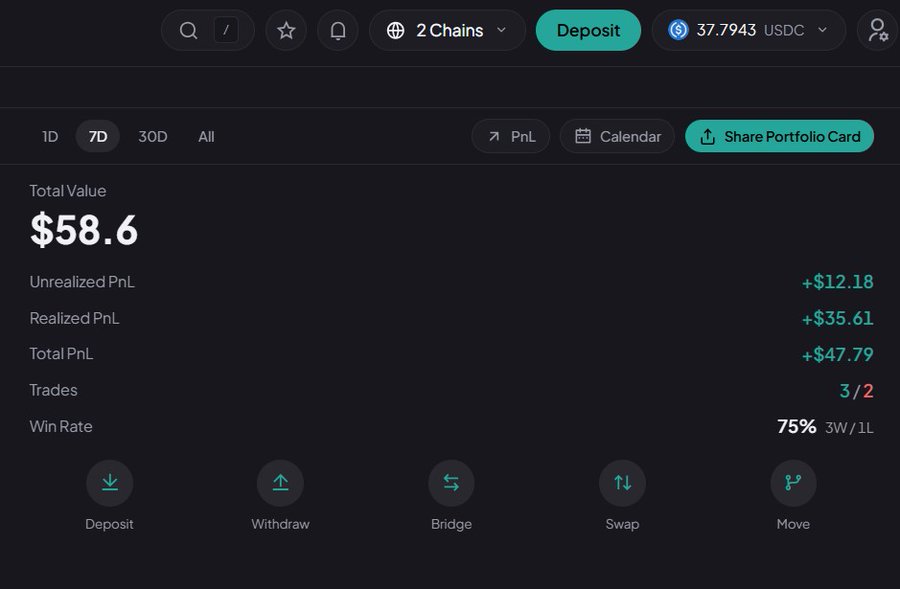Click the Realized PnL label
The image size is (900, 589).
click(x=75, y=318)
